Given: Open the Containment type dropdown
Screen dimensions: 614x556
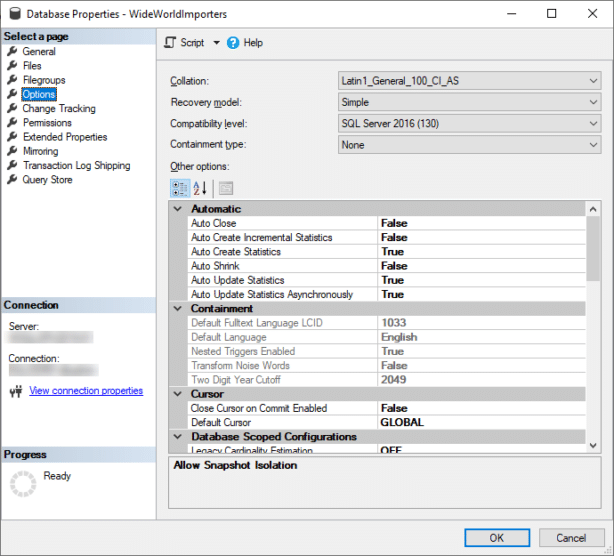Looking at the screenshot, I should click(469, 144).
